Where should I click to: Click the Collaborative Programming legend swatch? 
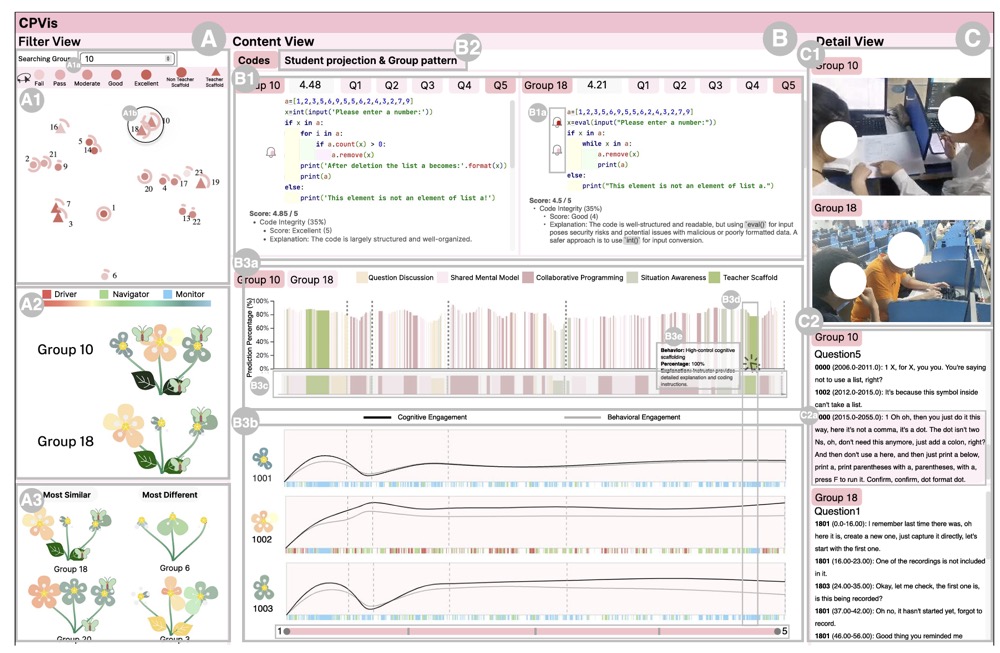(x=528, y=278)
